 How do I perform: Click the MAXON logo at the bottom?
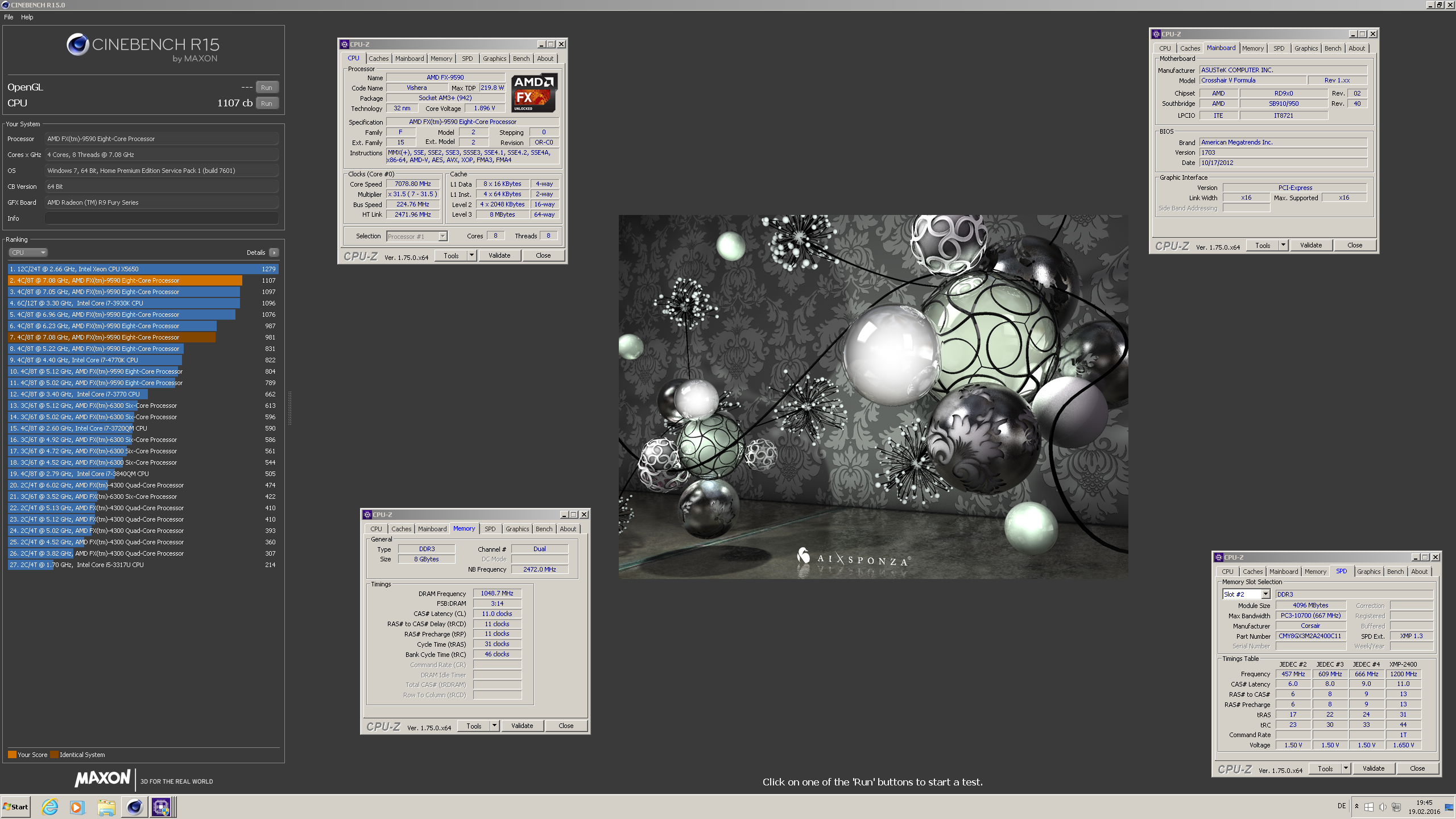click(x=103, y=778)
